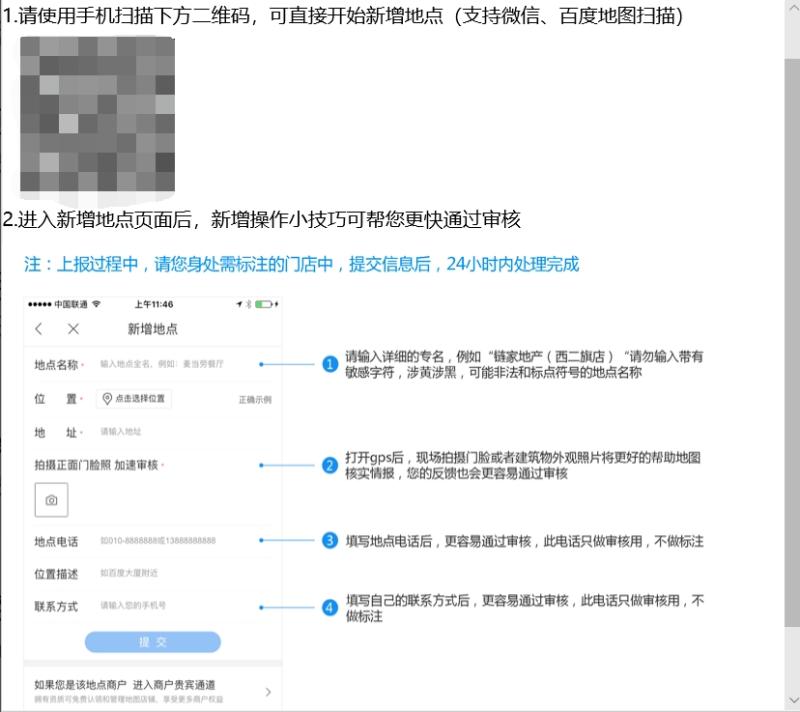Select the camera icon to upload storefront photo
Image resolution: width=800 pixels, height=712 pixels.
(x=51, y=498)
